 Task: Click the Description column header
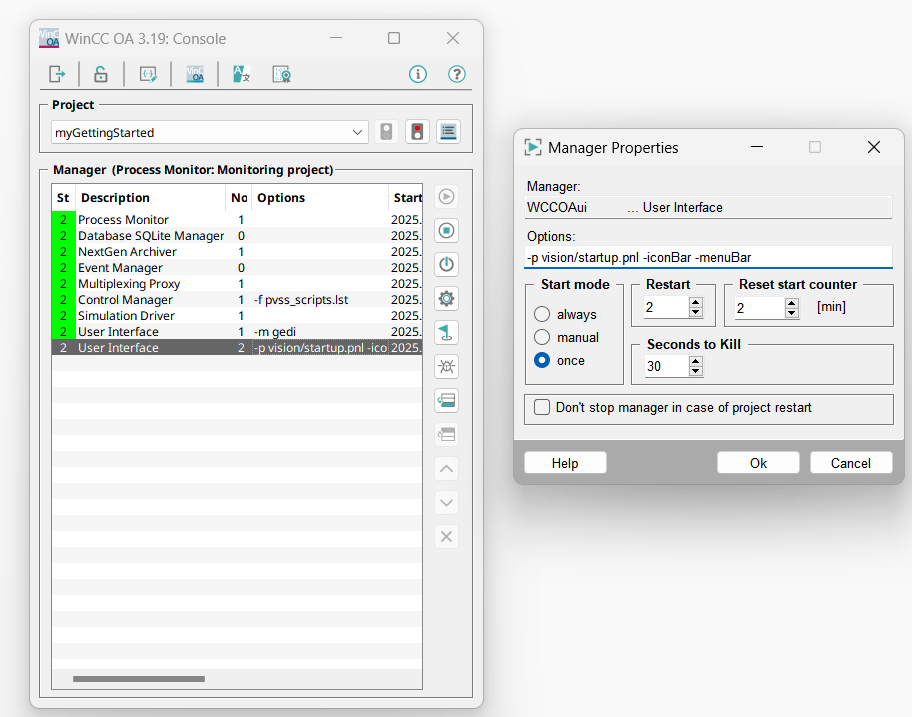(151, 198)
